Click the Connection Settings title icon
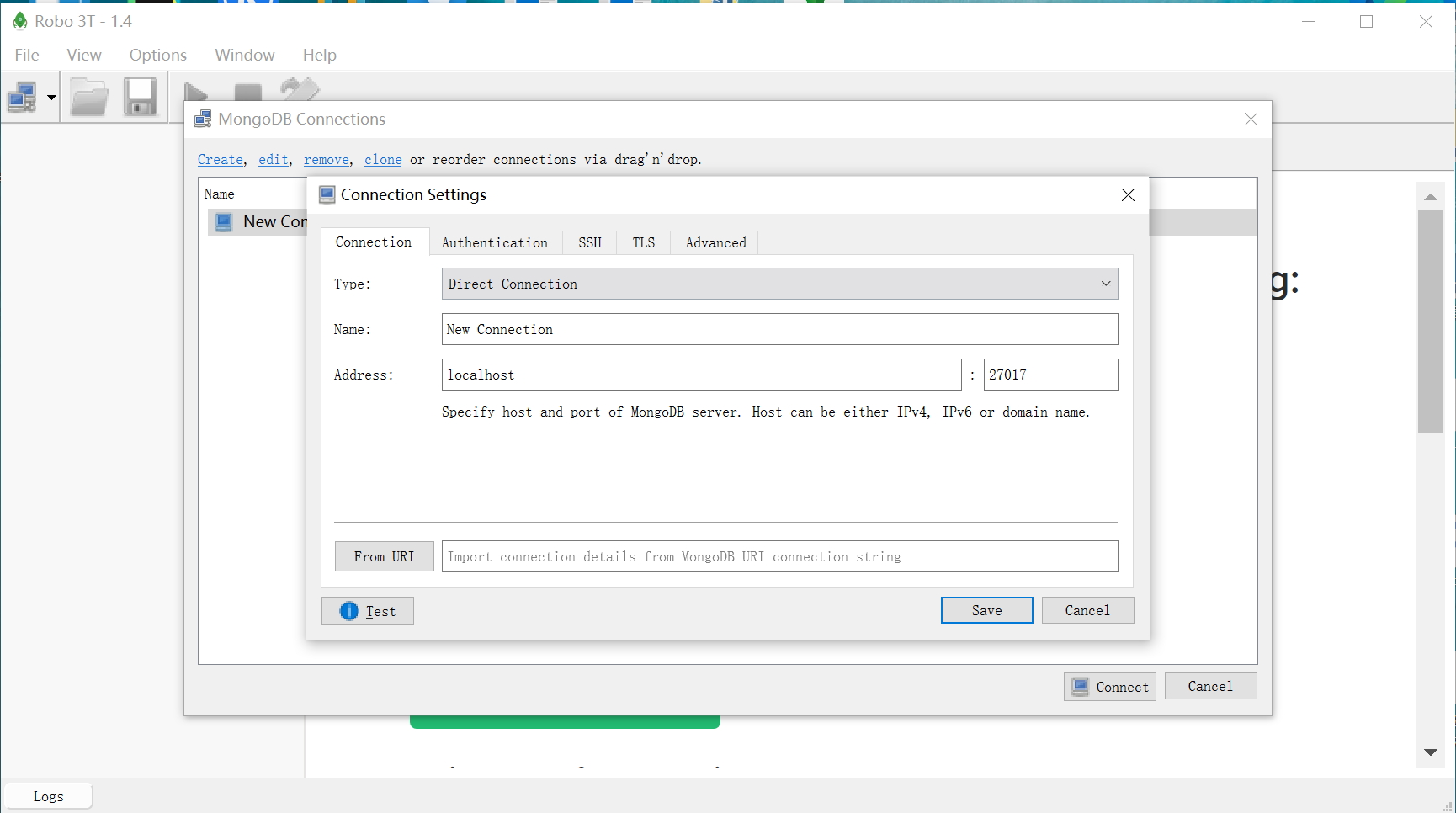 pyautogui.click(x=327, y=195)
